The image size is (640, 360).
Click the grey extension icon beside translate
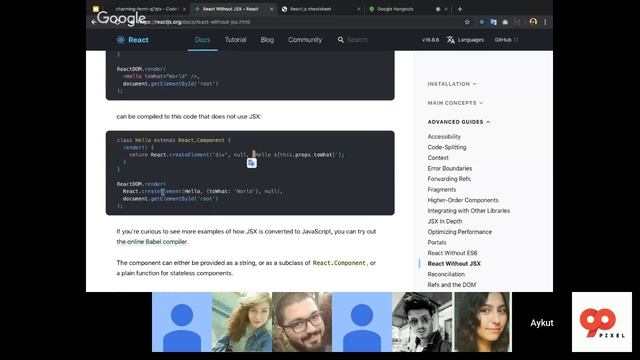coord(505,22)
